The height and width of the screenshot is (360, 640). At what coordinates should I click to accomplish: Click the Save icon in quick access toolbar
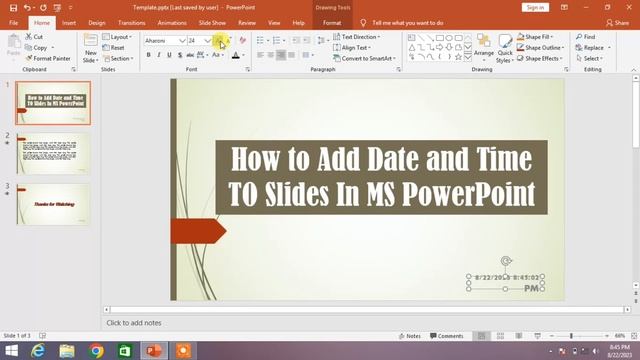point(13,8)
